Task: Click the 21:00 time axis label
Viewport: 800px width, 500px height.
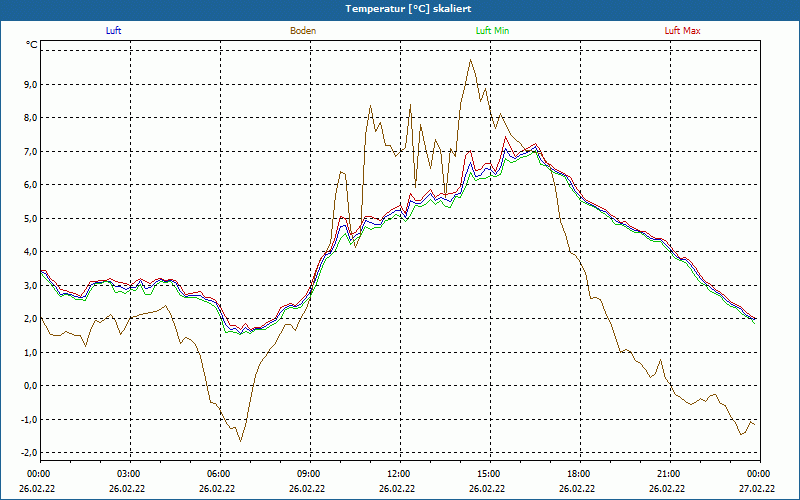Action: pyautogui.click(x=670, y=474)
